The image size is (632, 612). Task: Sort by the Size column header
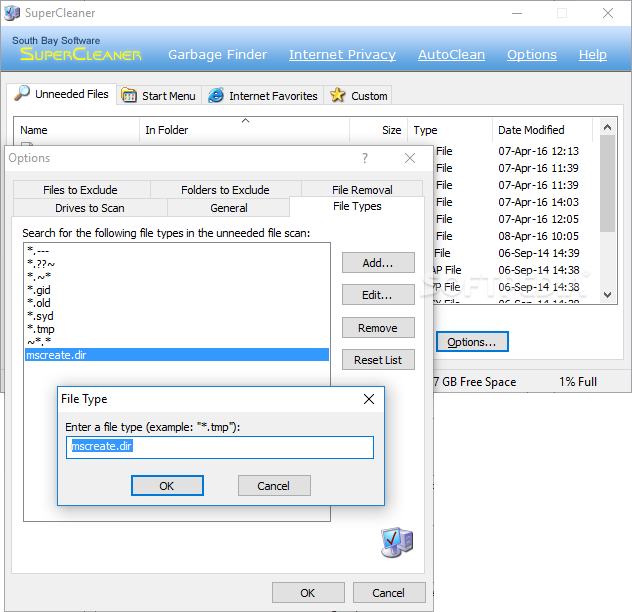click(x=378, y=130)
